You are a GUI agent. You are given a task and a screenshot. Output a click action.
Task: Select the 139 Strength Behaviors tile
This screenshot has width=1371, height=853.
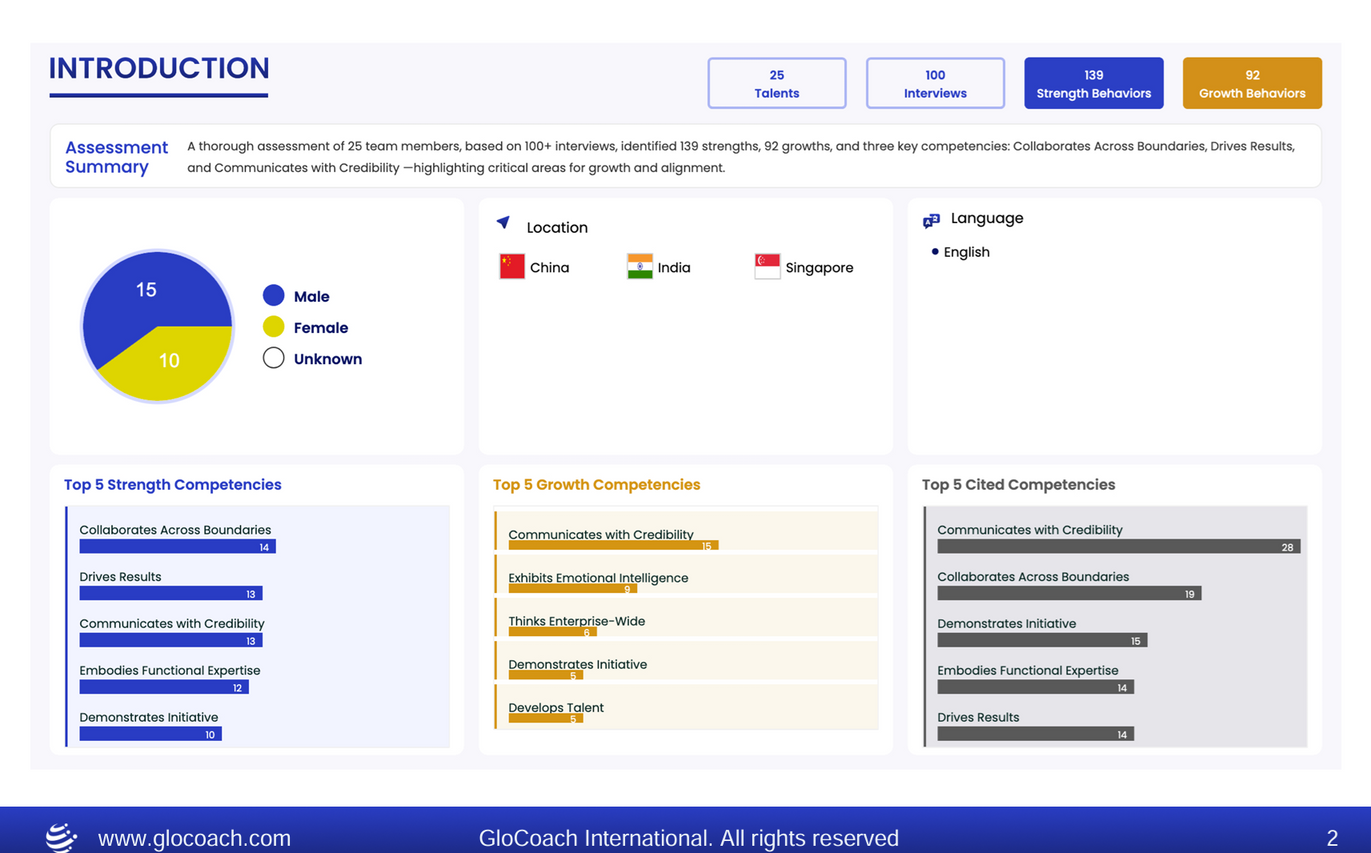(1093, 83)
